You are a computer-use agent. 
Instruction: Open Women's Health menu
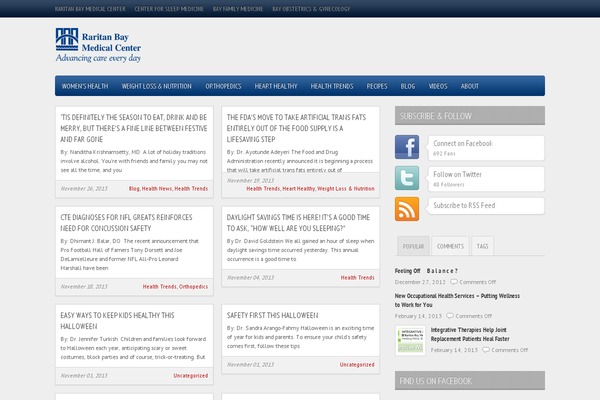85,86
